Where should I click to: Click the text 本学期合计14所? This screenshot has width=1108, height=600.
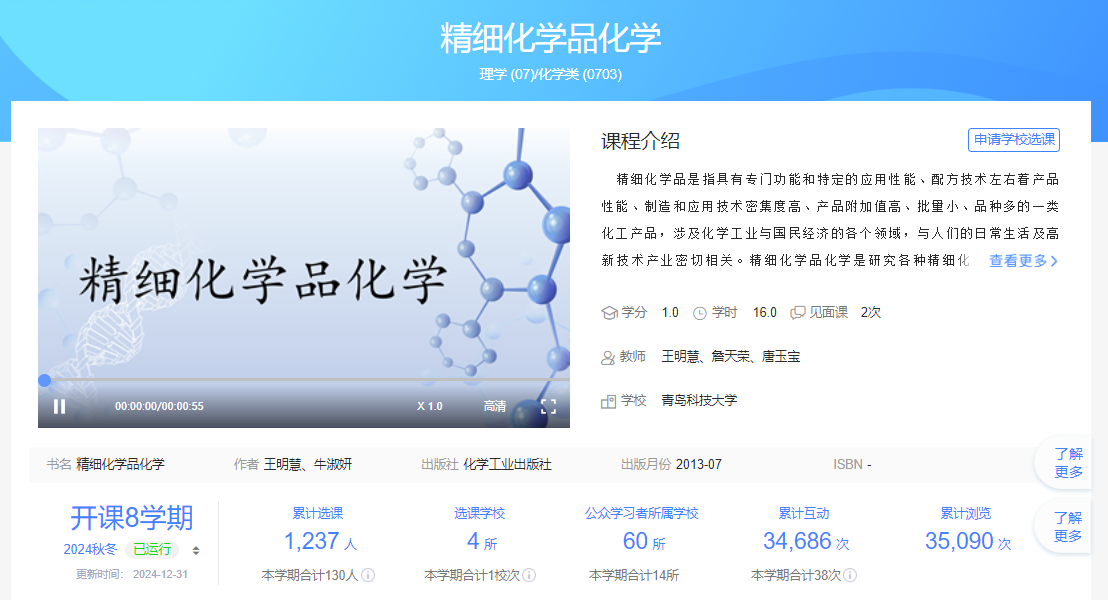634,575
